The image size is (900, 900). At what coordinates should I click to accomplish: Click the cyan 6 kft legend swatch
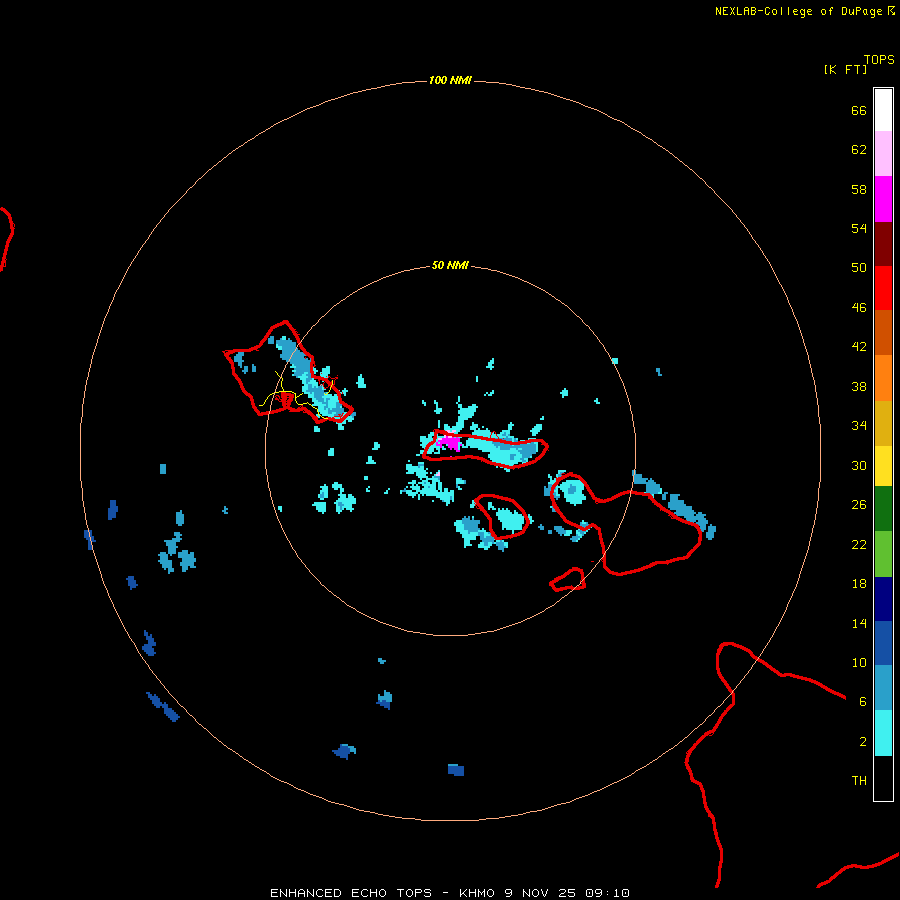tap(883, 733)
